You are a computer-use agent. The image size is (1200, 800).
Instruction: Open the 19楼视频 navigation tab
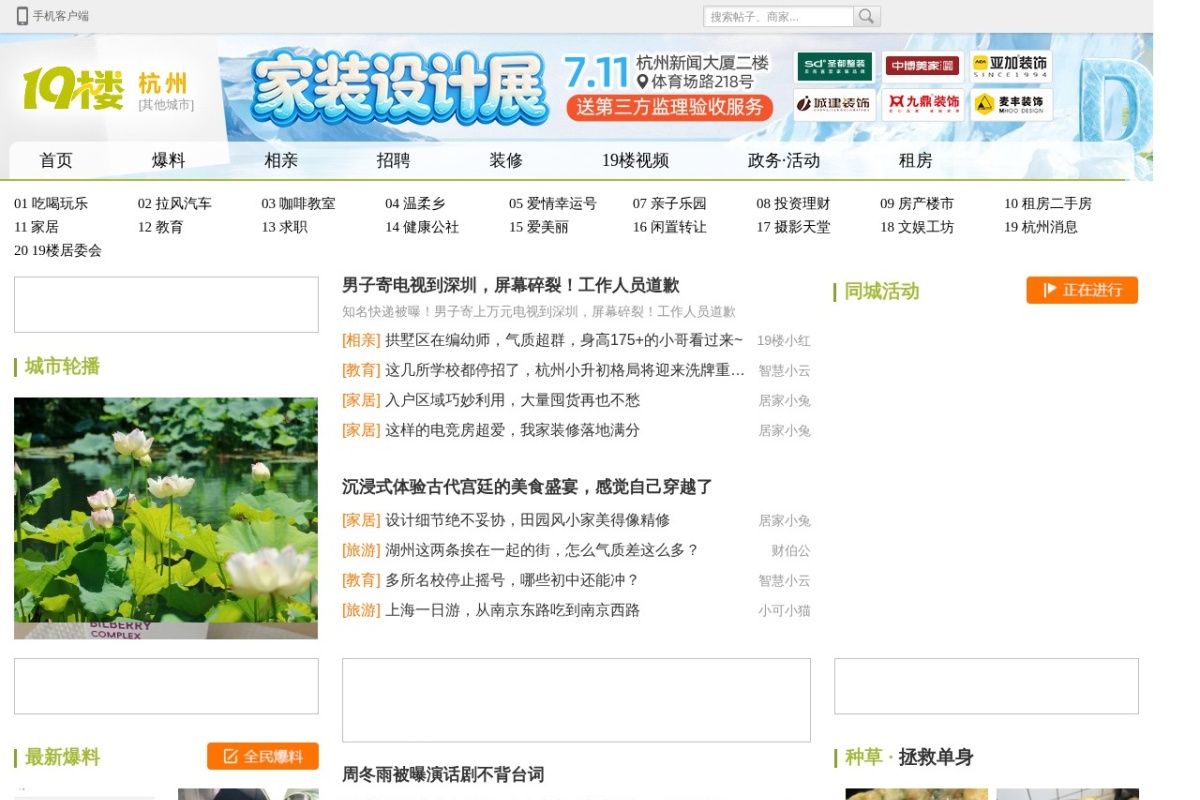tap(635, 161)
